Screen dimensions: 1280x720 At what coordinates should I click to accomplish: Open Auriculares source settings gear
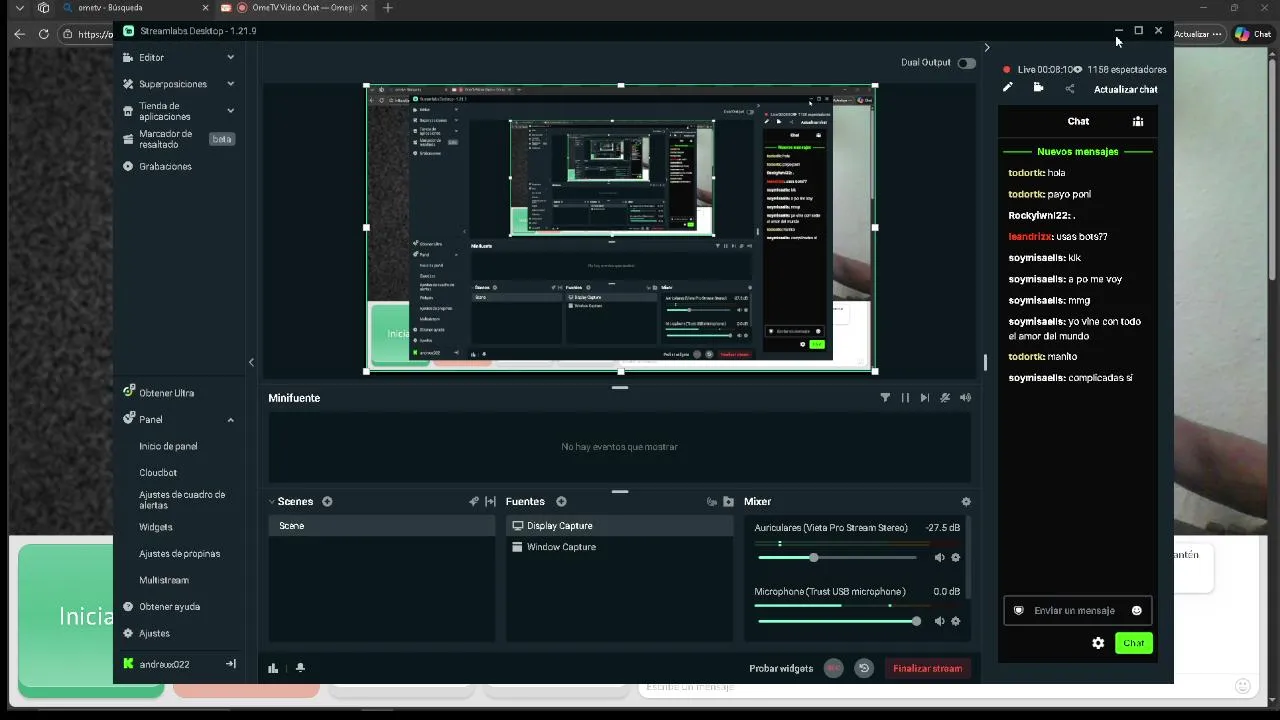(956, 558)
